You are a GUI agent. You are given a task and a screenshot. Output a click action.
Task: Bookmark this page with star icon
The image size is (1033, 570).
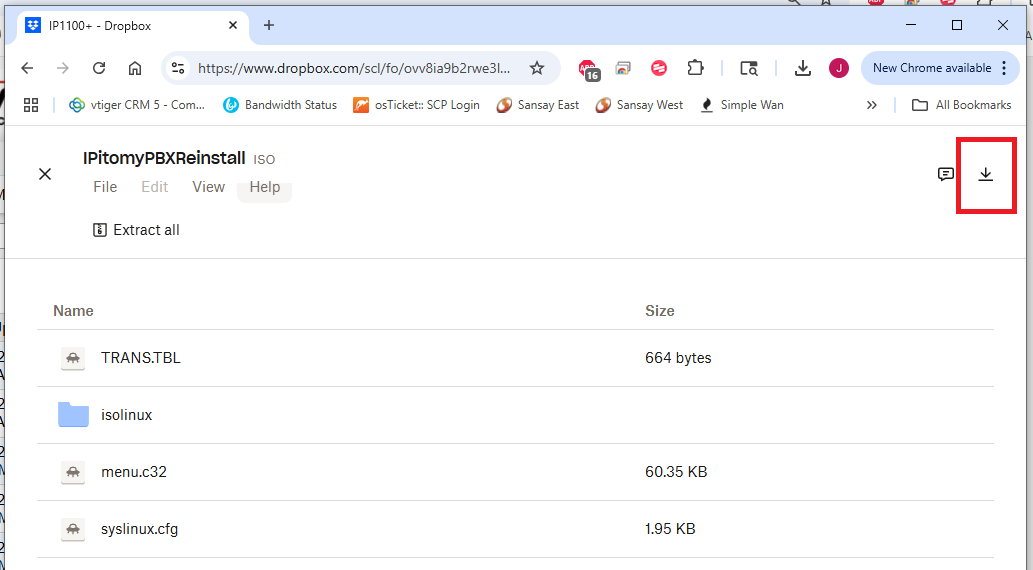pyautogui.click(x=537, y=68)
